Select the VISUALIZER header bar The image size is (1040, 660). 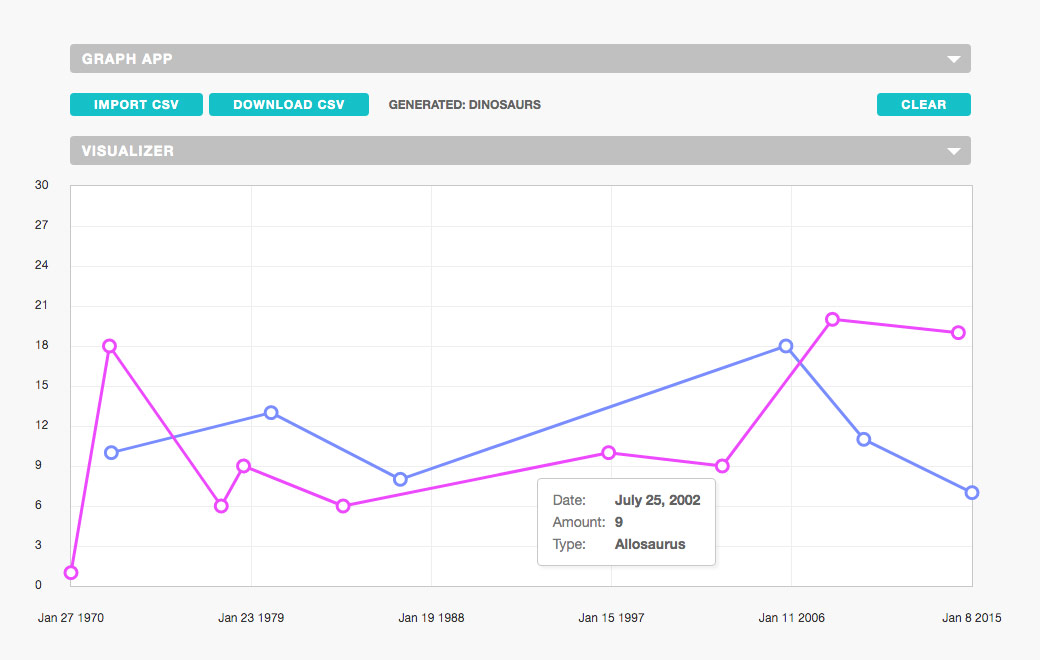520,150
